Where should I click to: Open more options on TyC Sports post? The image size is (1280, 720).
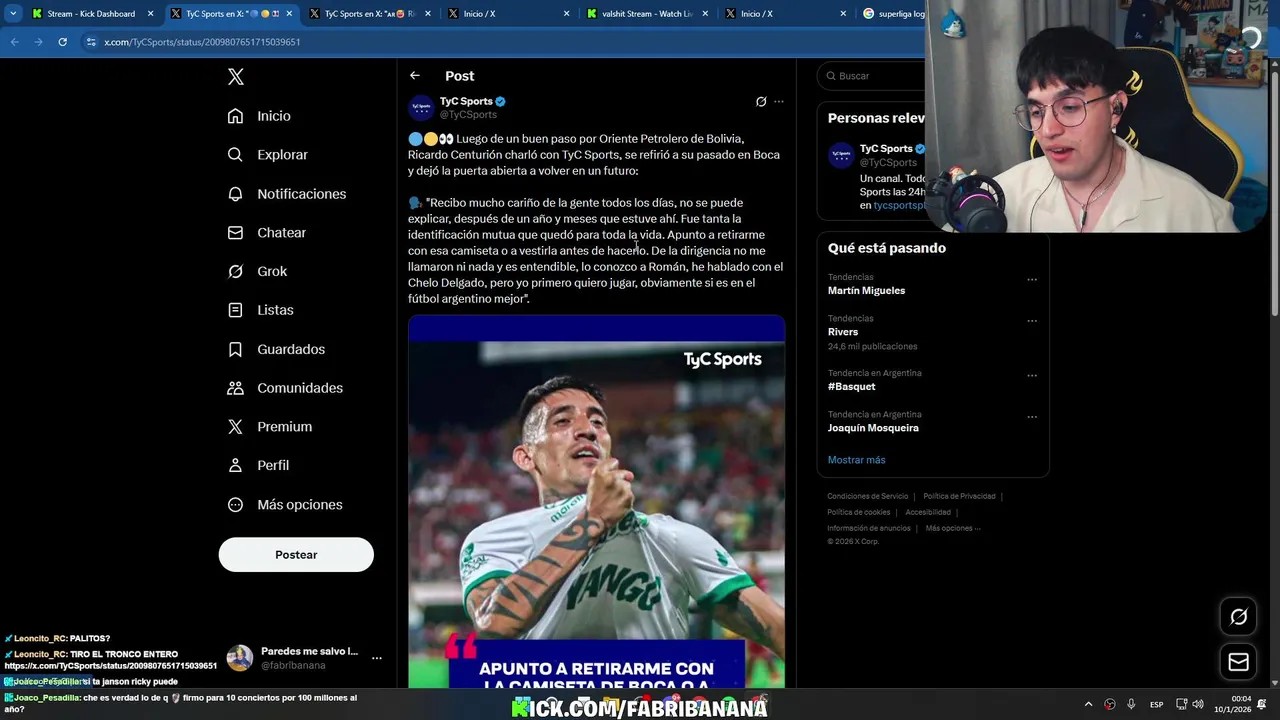(x=779, y=102)
